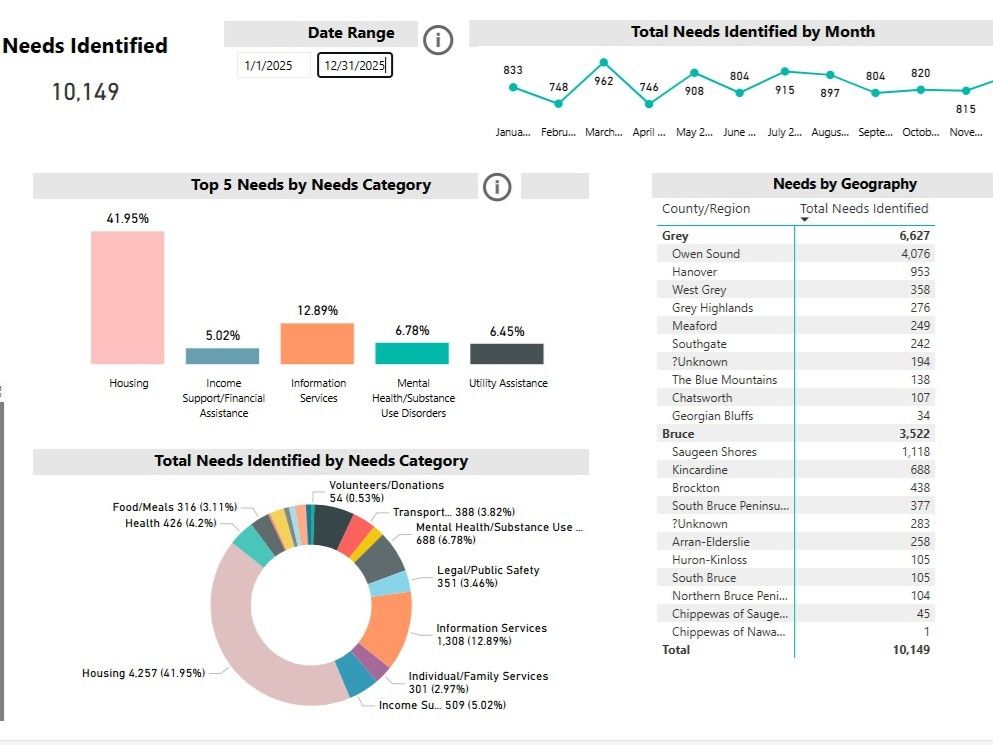
Task: Select the Bruce county group row
Action: (x=678, y=434)
